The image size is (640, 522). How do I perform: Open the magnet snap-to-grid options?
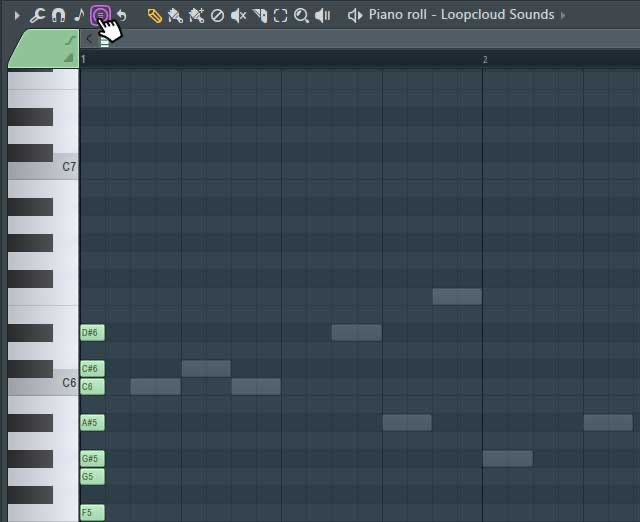click(59, 15)
